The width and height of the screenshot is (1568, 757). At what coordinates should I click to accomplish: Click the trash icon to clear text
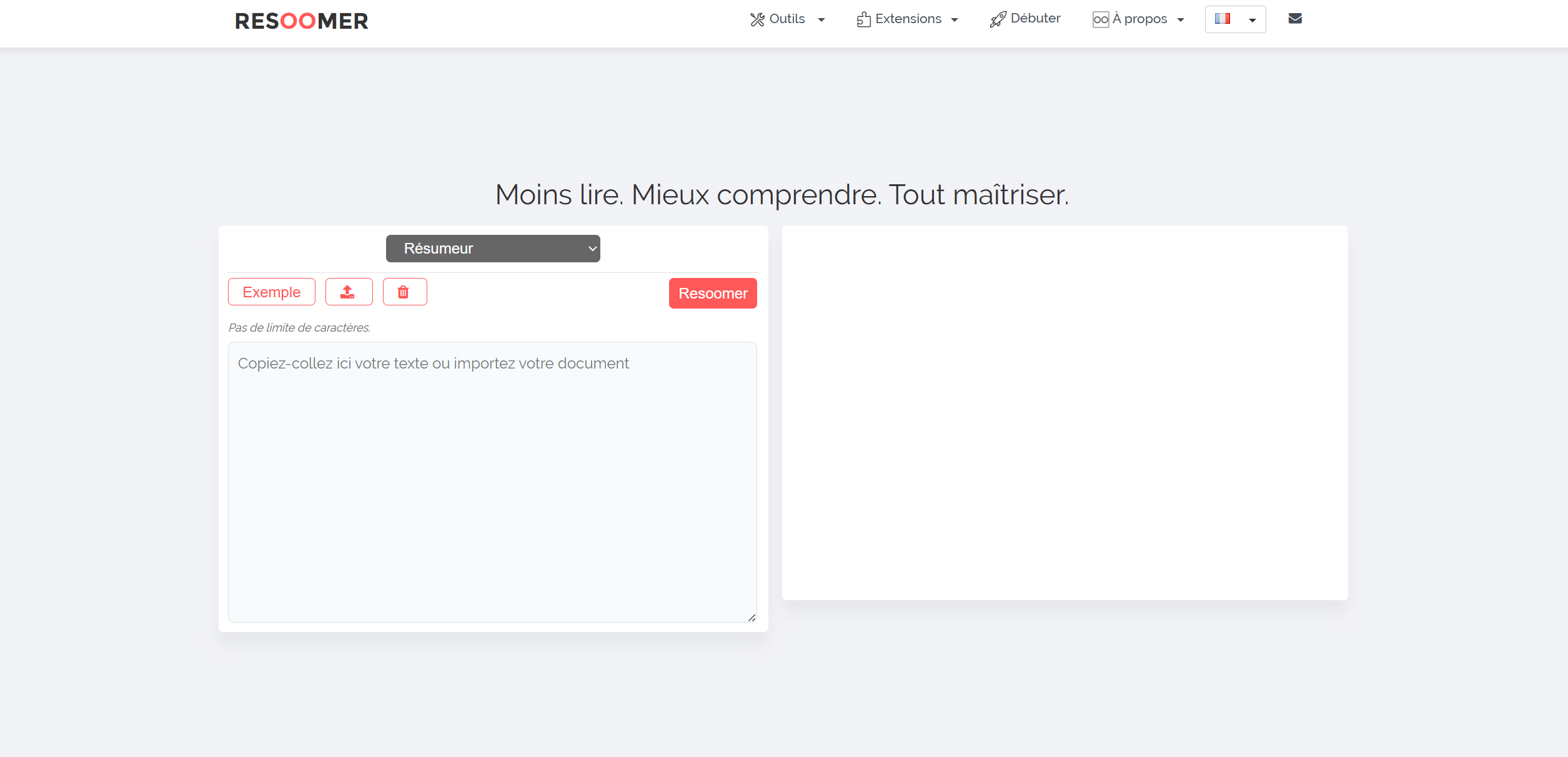pos(405,292)
